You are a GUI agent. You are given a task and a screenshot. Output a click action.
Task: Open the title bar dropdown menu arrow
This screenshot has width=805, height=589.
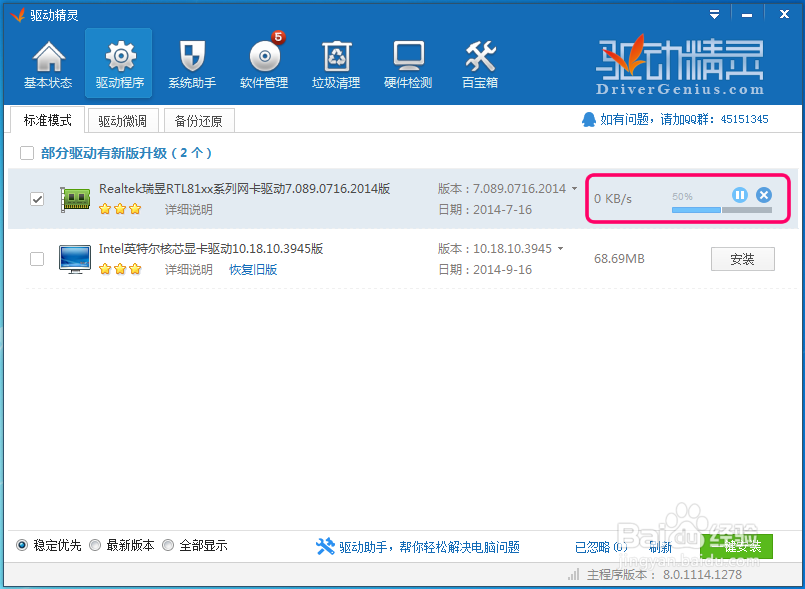click(x=714, y=14)
